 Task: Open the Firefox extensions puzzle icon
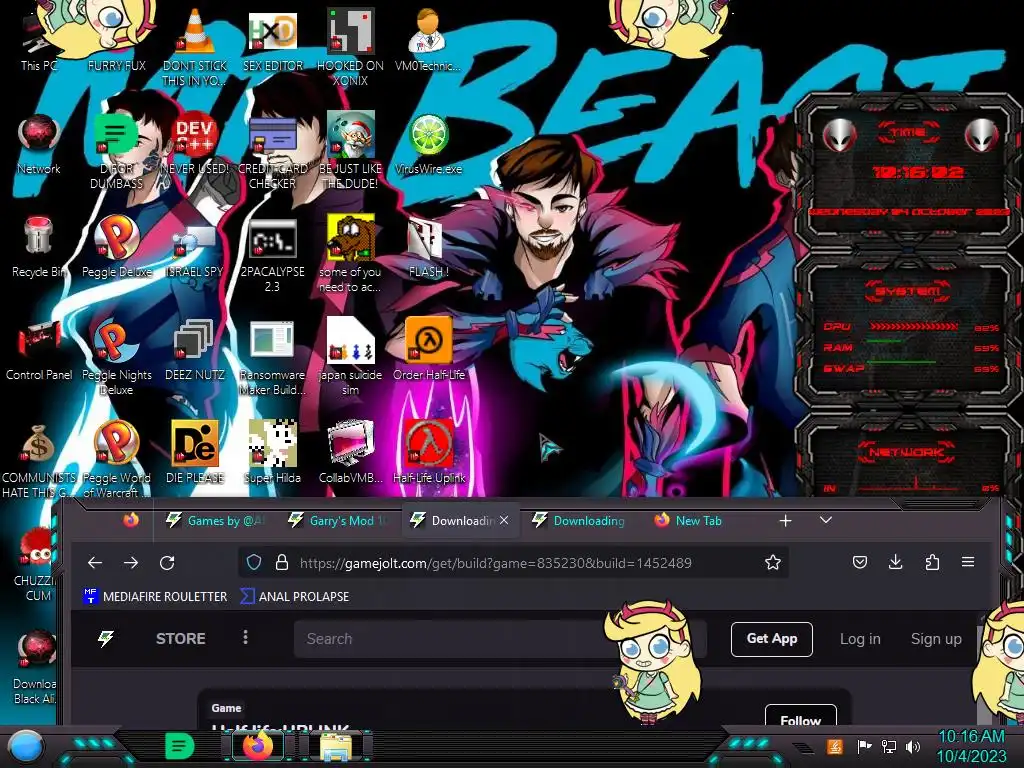point(932,562)
